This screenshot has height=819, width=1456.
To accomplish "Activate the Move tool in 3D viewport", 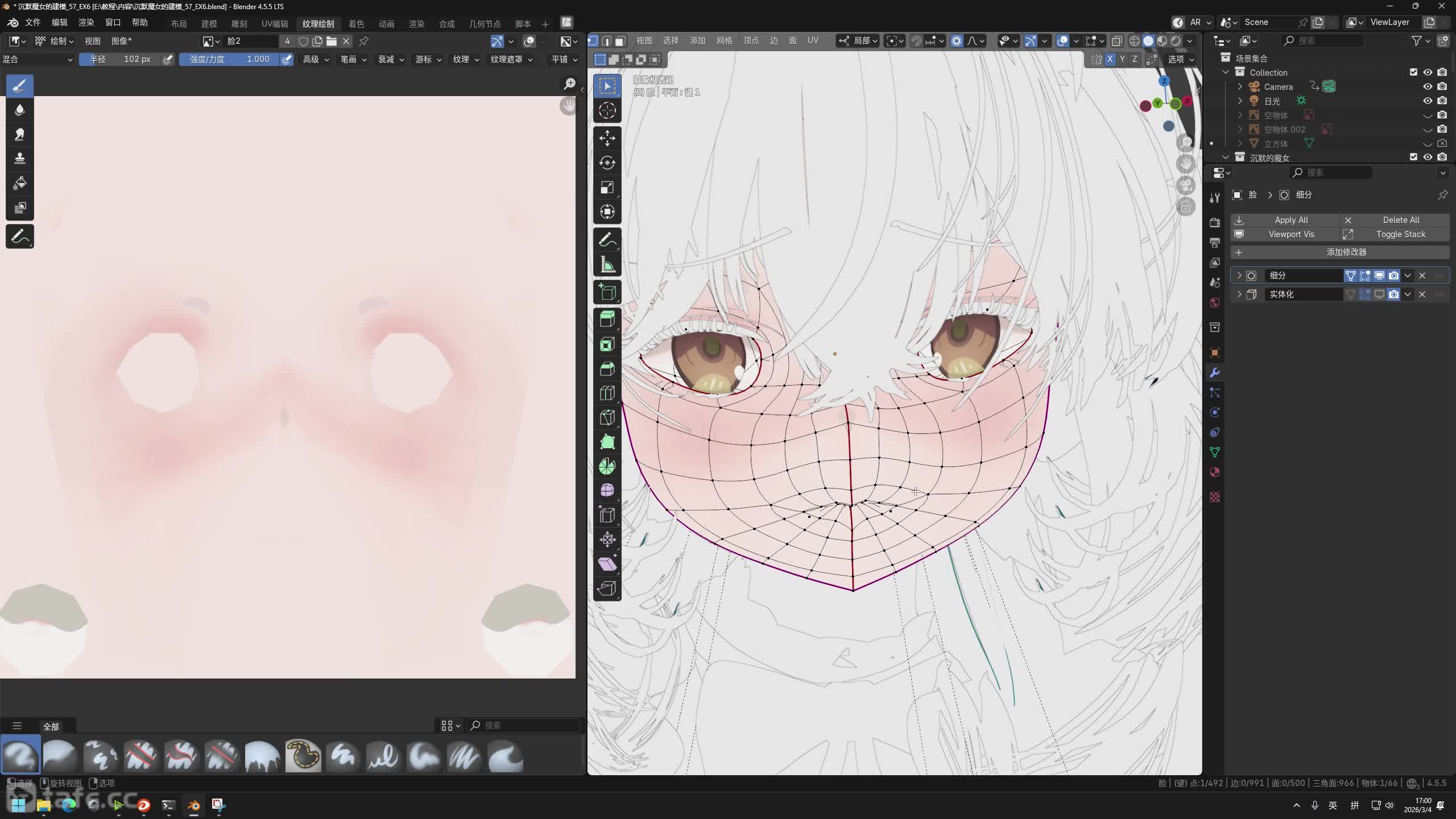I will [x=607, y=138].
